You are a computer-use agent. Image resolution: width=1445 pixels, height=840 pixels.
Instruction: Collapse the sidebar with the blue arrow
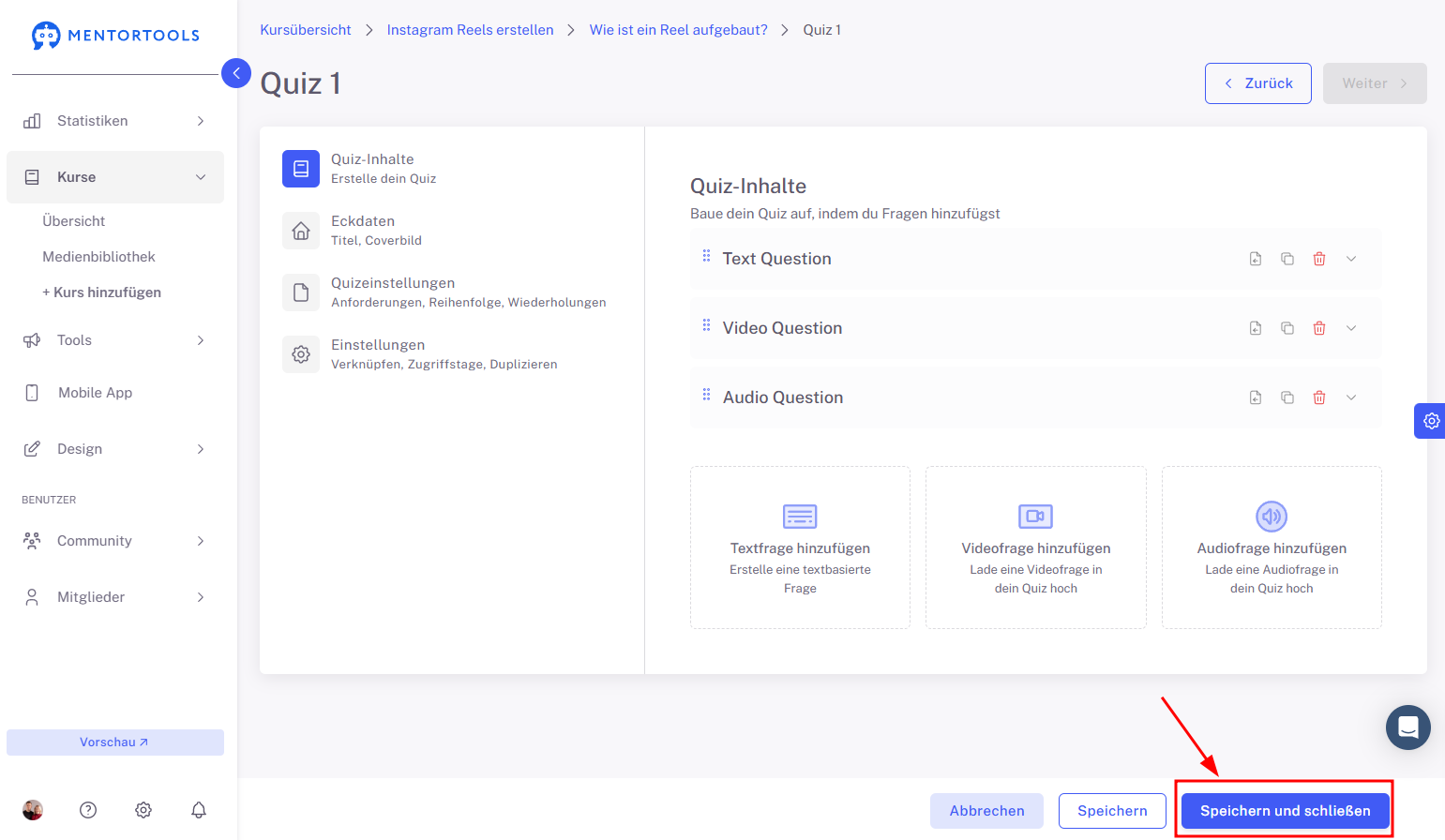pos(236,73)
